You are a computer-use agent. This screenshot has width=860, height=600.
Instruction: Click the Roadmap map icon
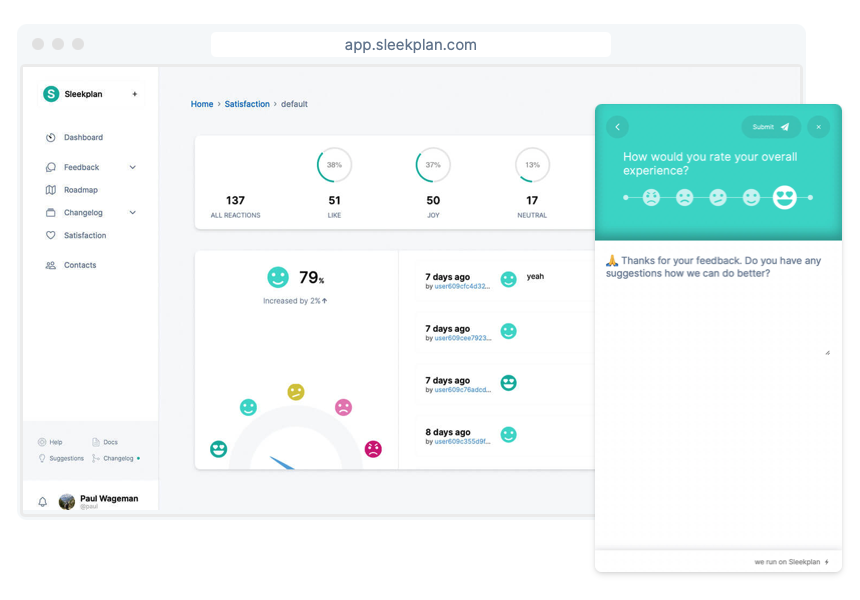[x=52, y=190]
